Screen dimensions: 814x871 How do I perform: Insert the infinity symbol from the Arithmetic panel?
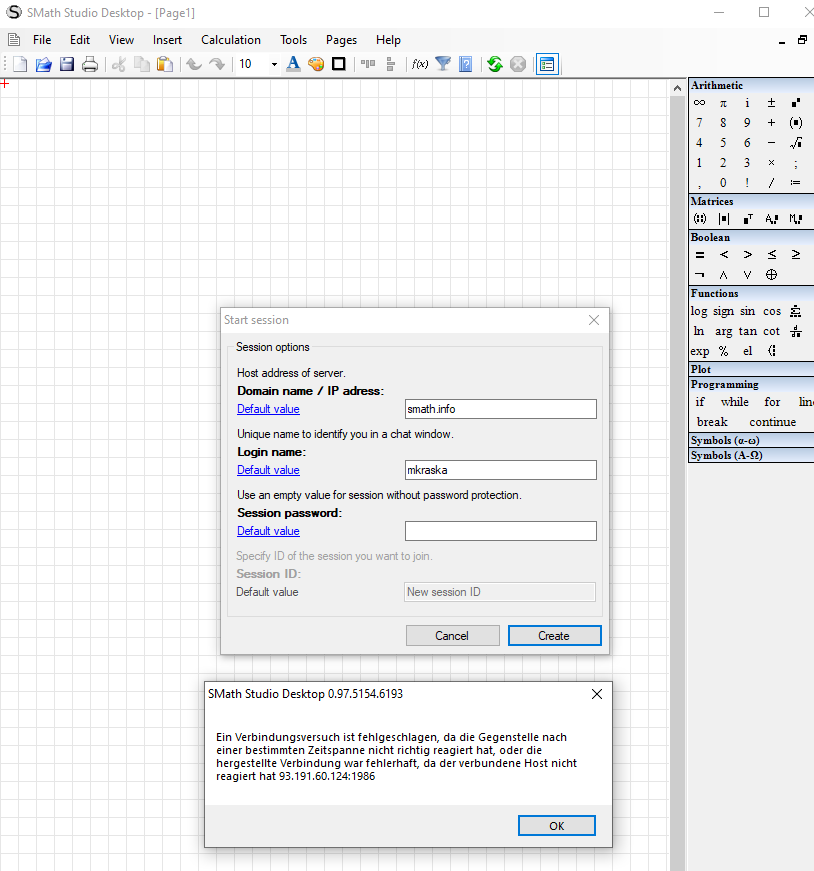(x=699, y=103)
